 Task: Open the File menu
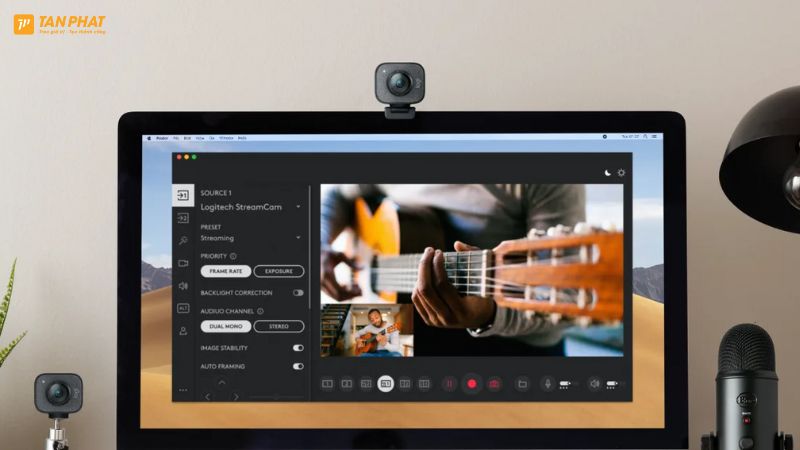pyautogui.click(x=176, y=138)
